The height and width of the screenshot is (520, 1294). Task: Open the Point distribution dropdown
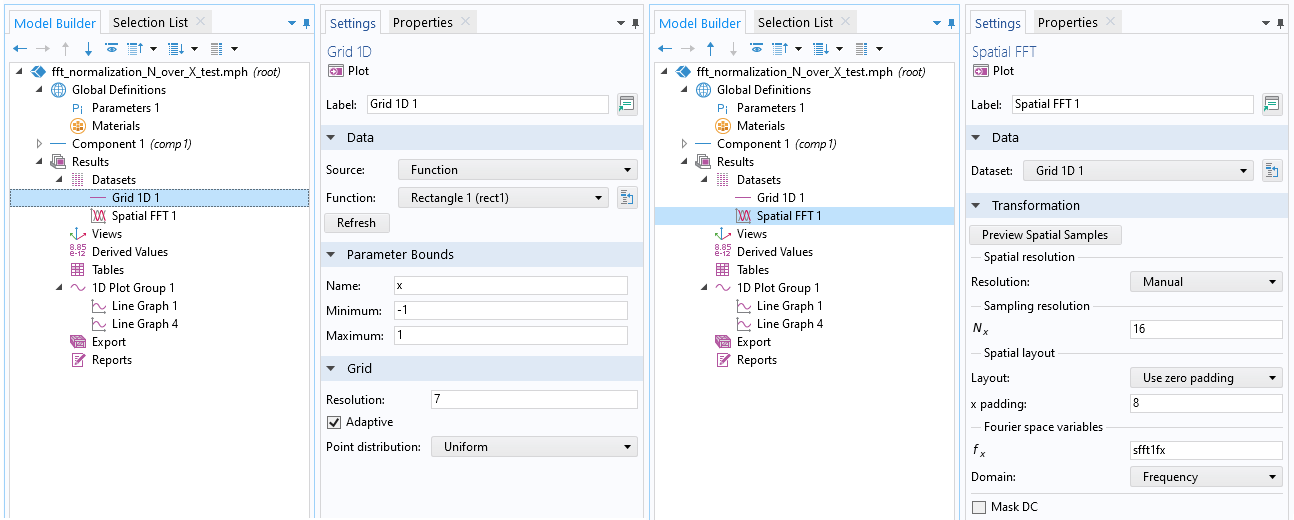(x=534, y=447)
